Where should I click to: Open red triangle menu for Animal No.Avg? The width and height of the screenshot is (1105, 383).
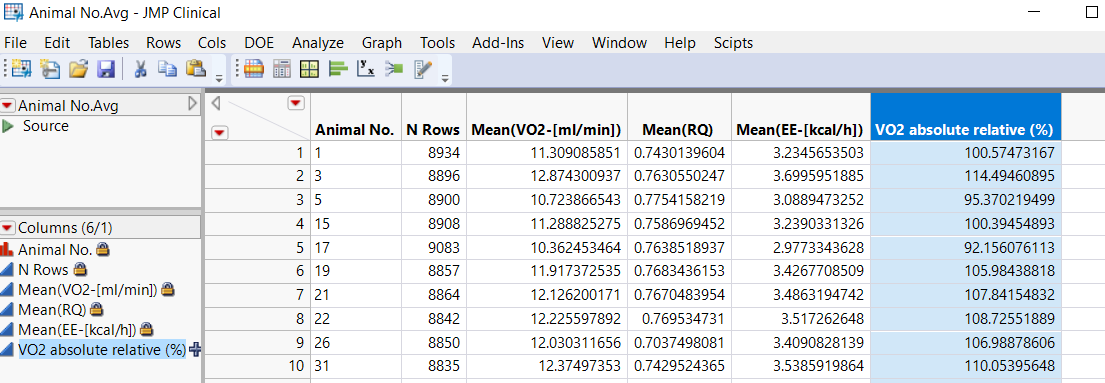coord(8,106)
